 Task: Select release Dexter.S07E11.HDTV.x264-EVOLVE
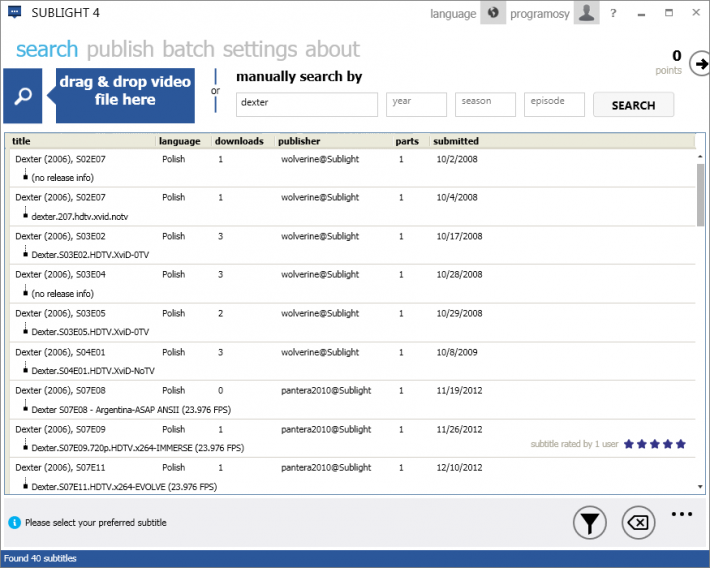(x=124, y=486)
